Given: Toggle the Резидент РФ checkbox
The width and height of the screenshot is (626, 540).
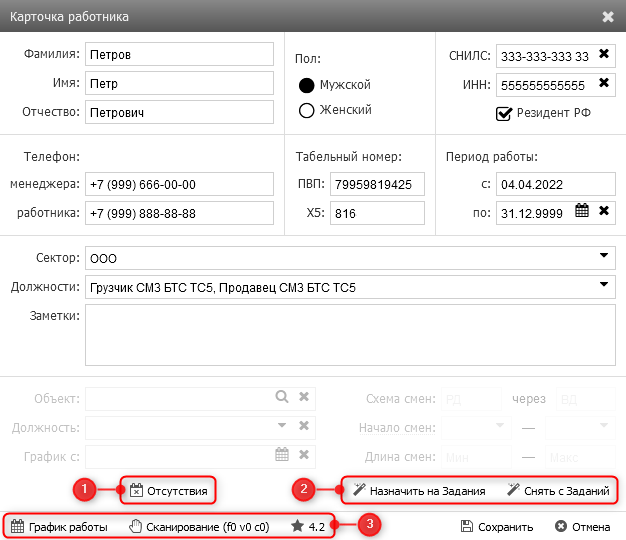Looking at the screenshot, I should point(504,113).
